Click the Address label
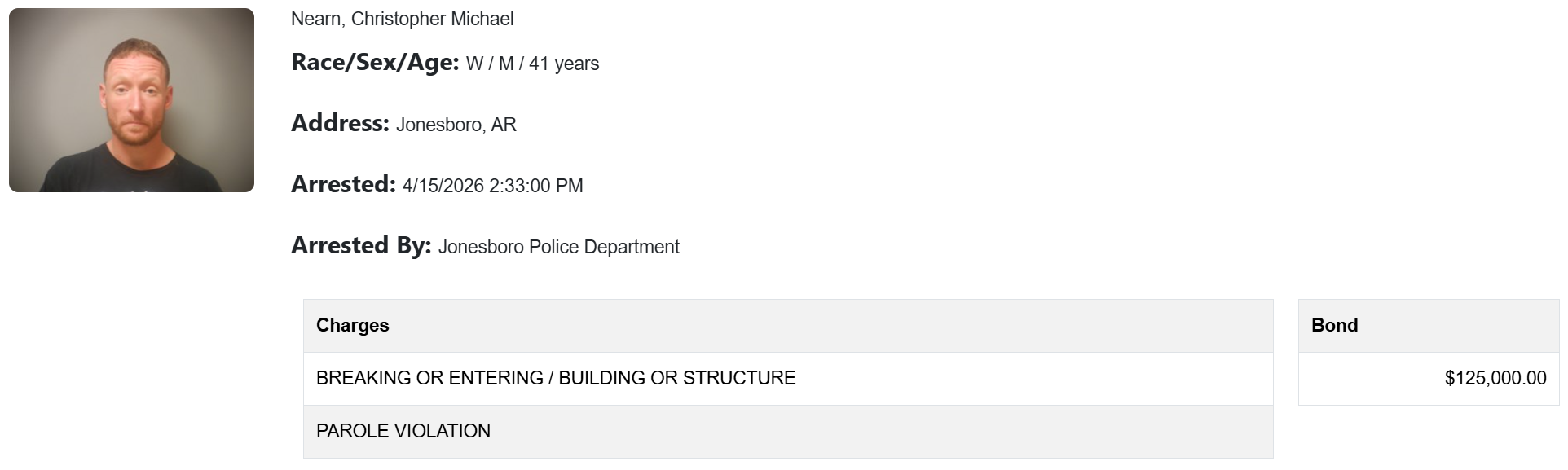 340,124
